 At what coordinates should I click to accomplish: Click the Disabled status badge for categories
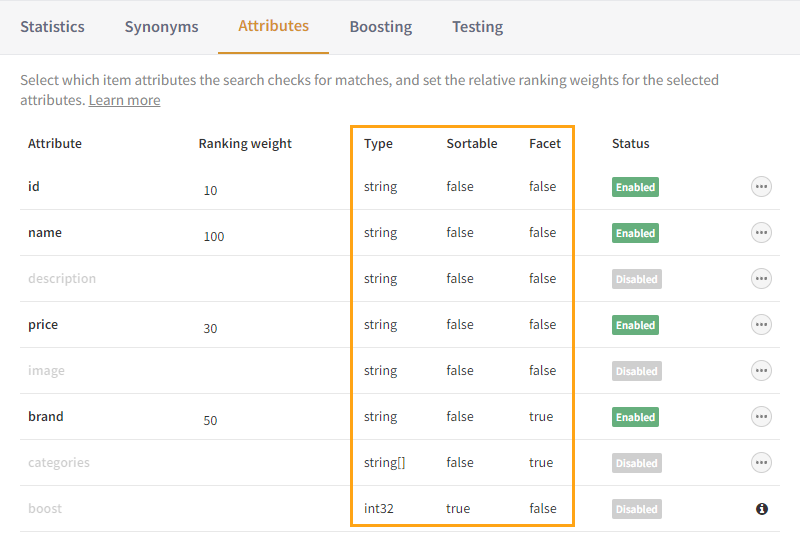click(x=636, y=463)
